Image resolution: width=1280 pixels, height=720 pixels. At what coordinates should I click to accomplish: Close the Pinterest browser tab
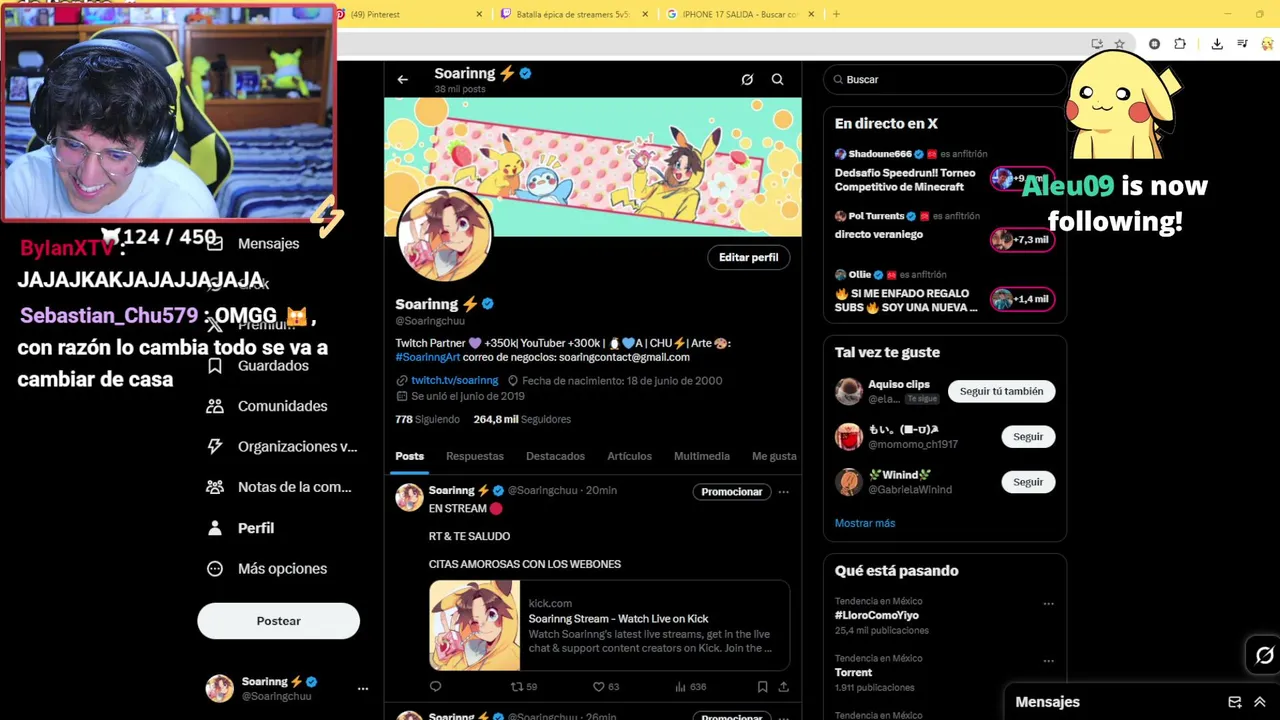479,14
